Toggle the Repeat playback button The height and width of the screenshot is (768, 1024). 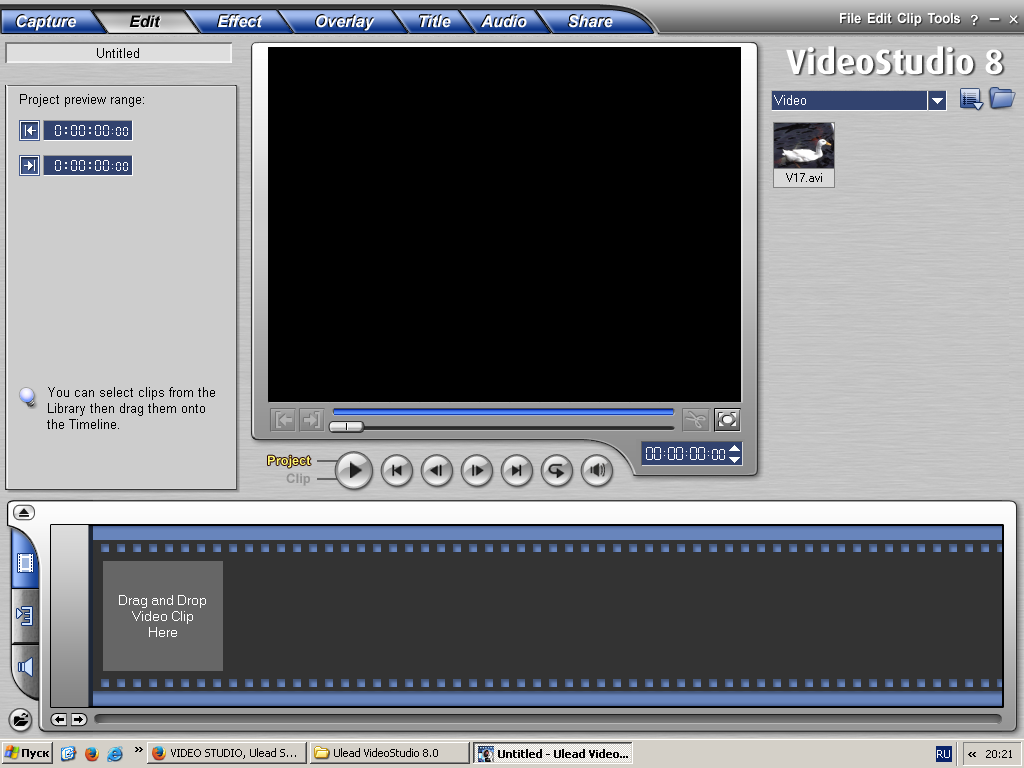point(557,470)
